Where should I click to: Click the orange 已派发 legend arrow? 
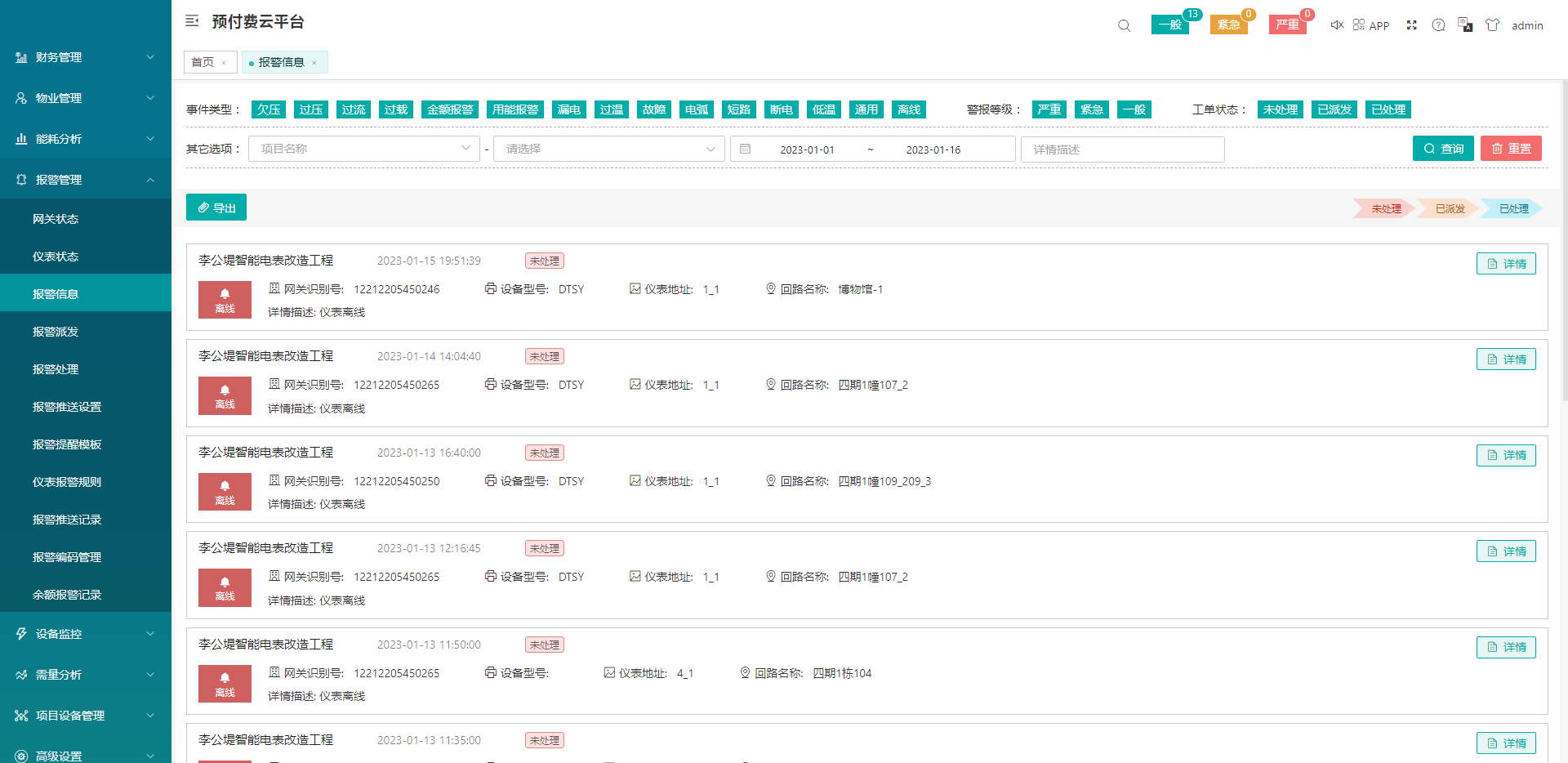click(1449, 209)
